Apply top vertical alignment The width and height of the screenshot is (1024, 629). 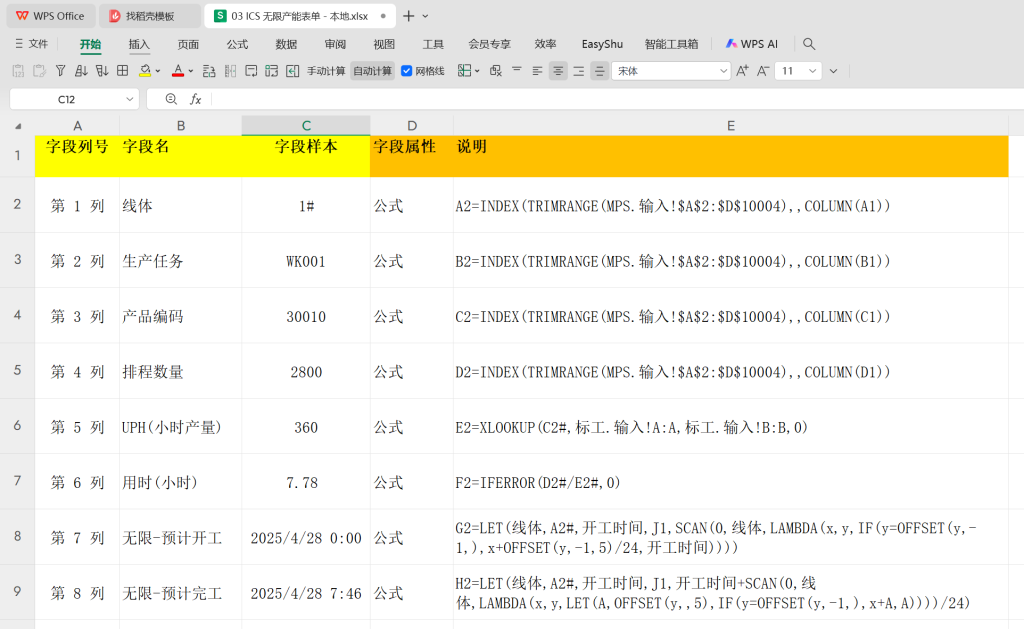click(x=517, y=71)
